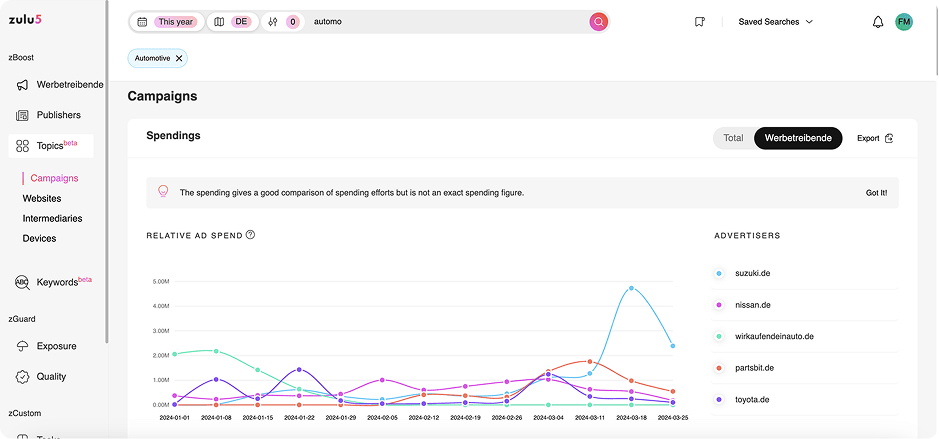Image resolution: width=939 pixels, height=439 pixels.
Task: Open the Publishers section
Action: [x=58, y=115]
